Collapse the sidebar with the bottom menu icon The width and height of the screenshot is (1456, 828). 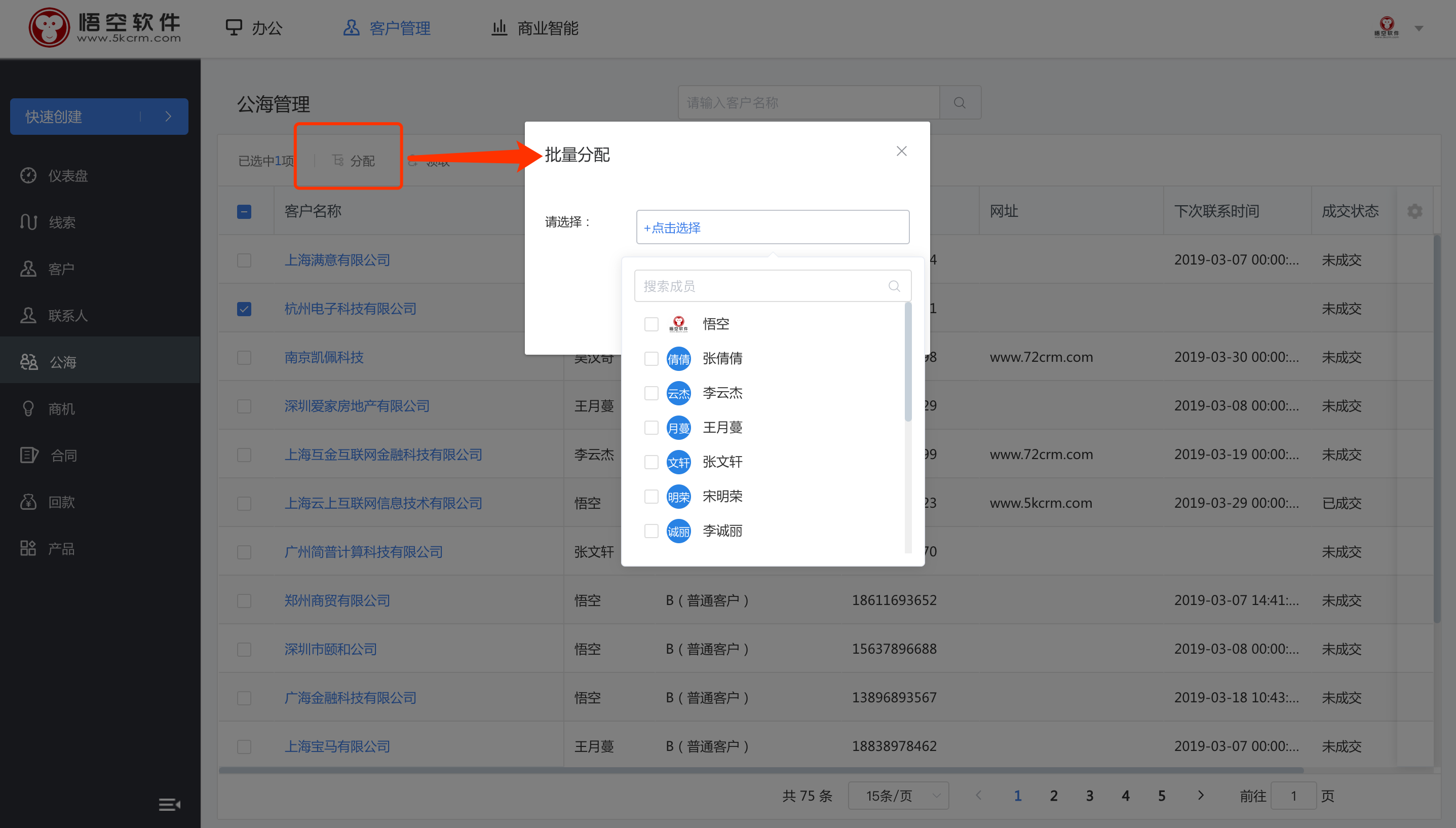click(169, 805)
